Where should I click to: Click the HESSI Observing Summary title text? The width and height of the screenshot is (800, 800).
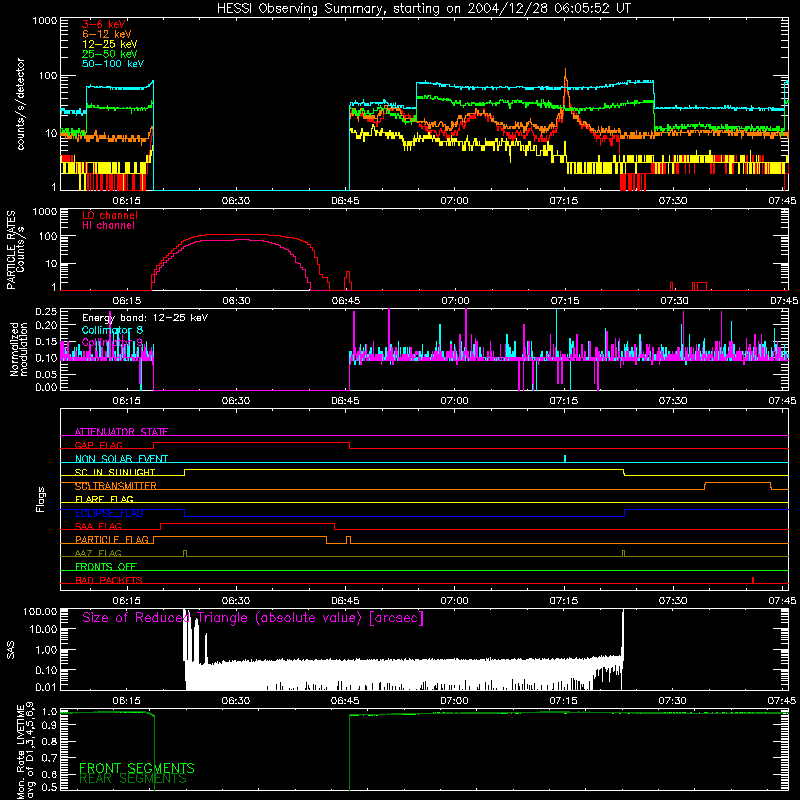tap(423, 9)
